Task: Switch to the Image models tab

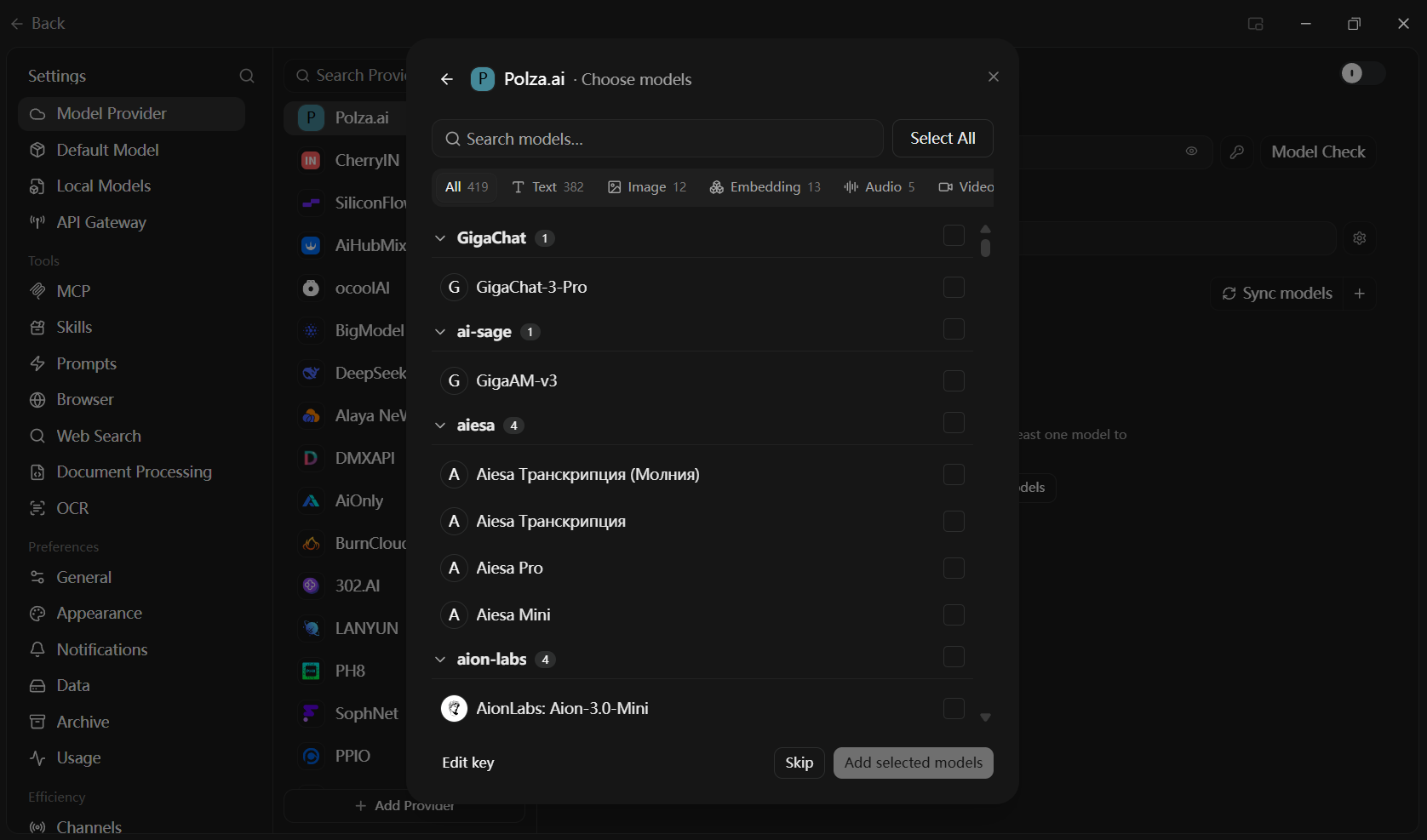Action: pos(647,187)
